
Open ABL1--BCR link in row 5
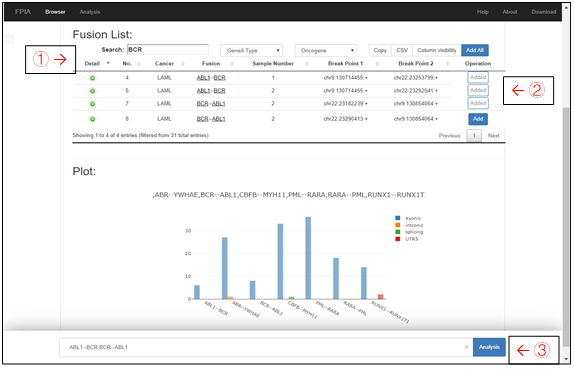(211, 90)
